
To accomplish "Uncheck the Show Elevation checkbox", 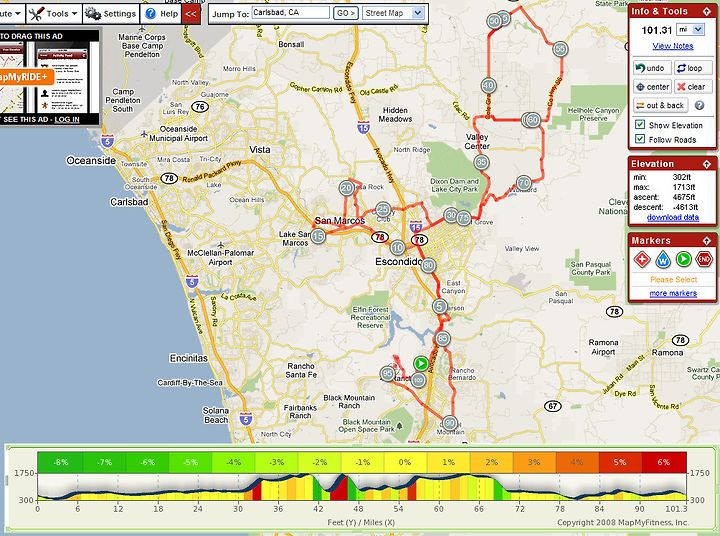I will (640, 124).
